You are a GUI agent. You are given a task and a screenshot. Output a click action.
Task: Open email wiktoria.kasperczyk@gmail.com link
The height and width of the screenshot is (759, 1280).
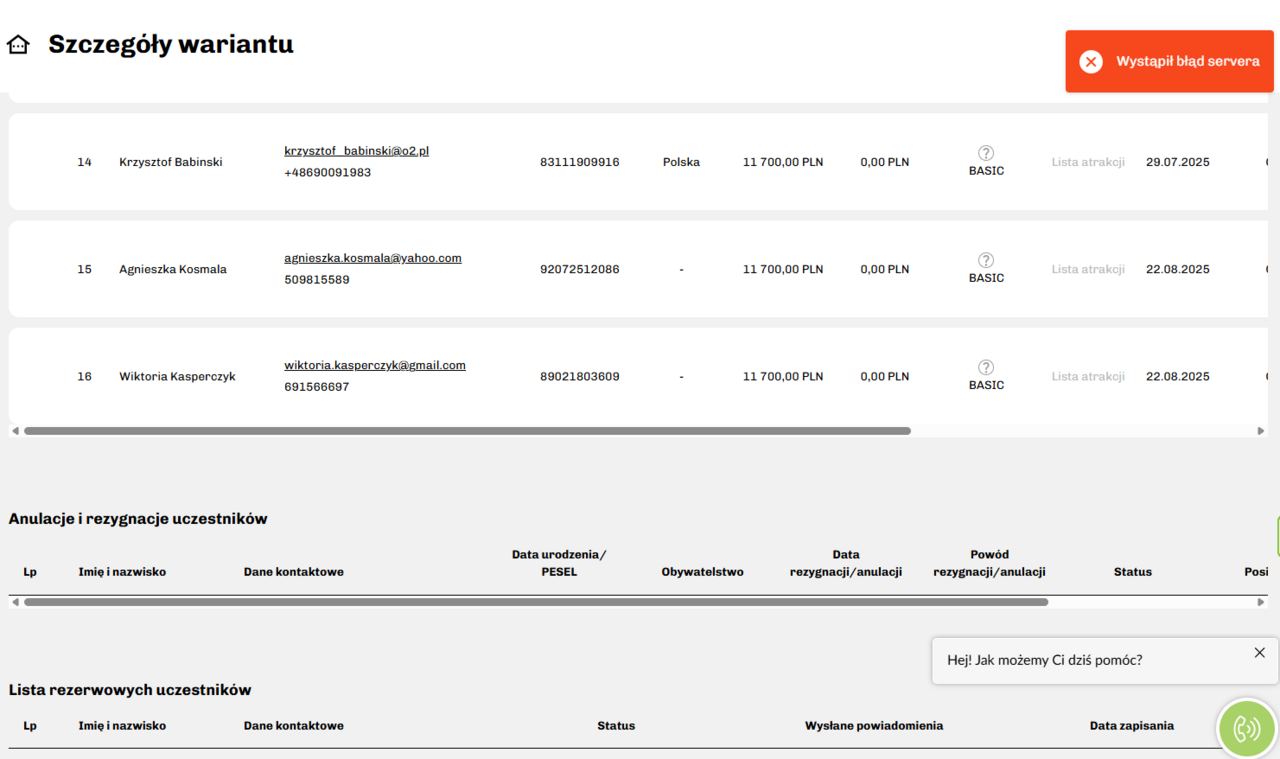(374, 365)
